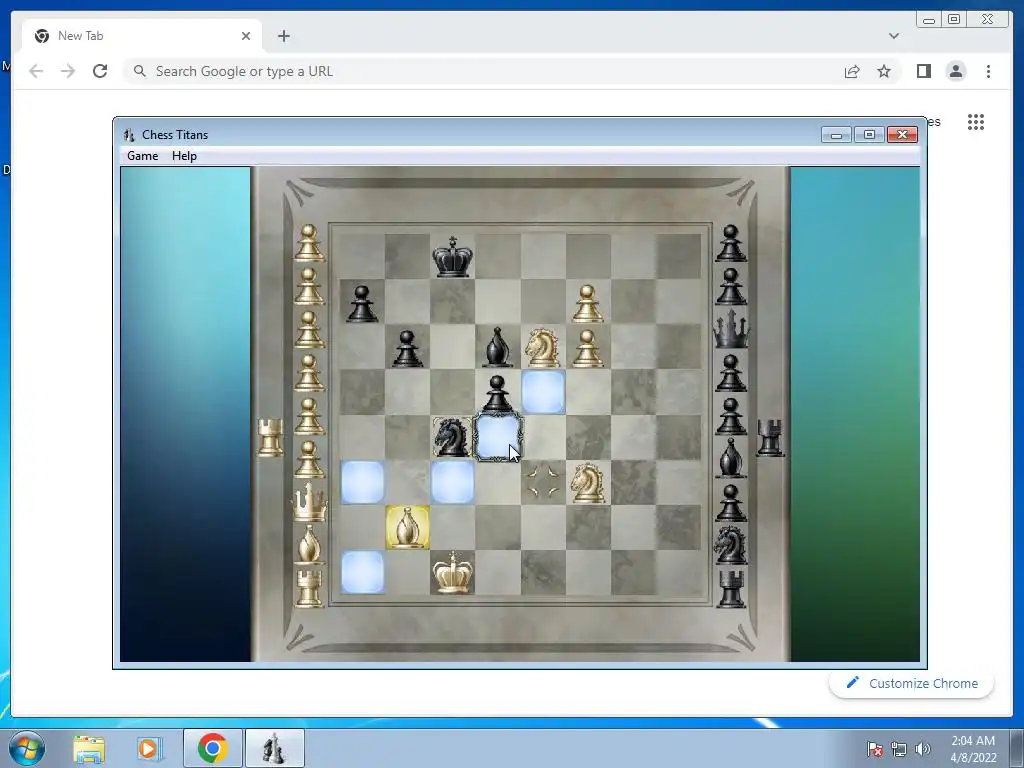Open the Game menu in Chess Titans
1024x768 pixels.
(142, 155)
